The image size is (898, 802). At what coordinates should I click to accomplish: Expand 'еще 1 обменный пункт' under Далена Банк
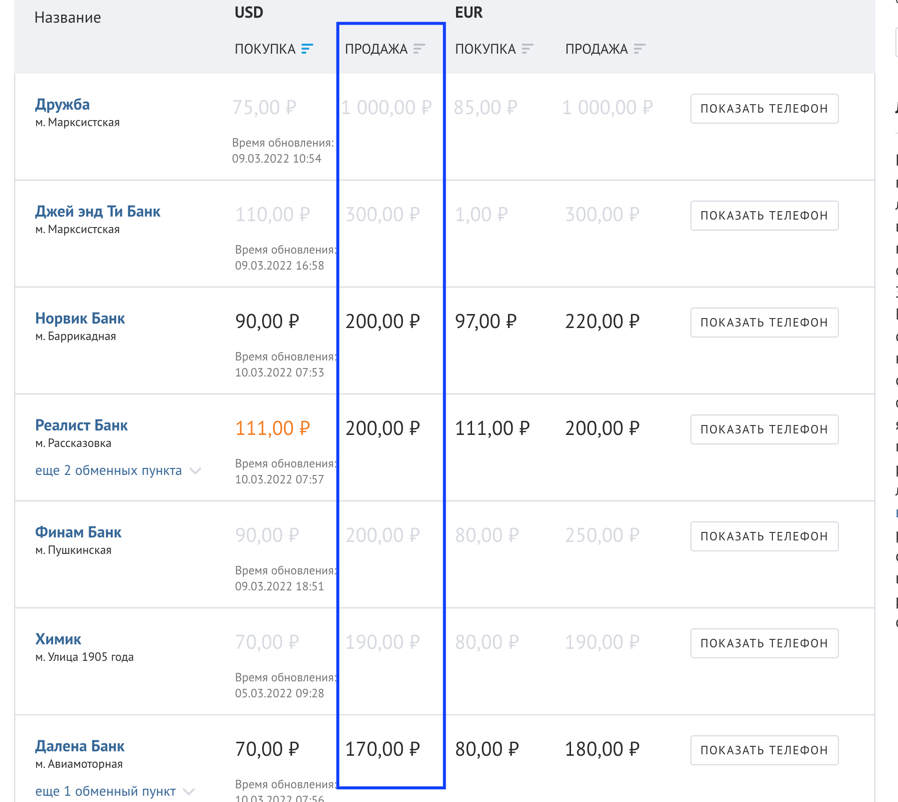click(x=115, y=791)
